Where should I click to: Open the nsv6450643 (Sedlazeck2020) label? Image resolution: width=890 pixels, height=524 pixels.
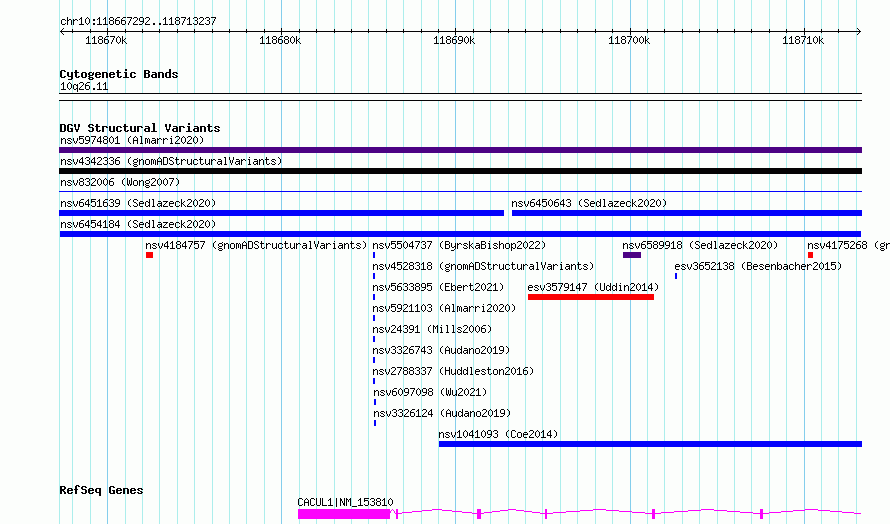pyautogui.click(x=589, y=203)
